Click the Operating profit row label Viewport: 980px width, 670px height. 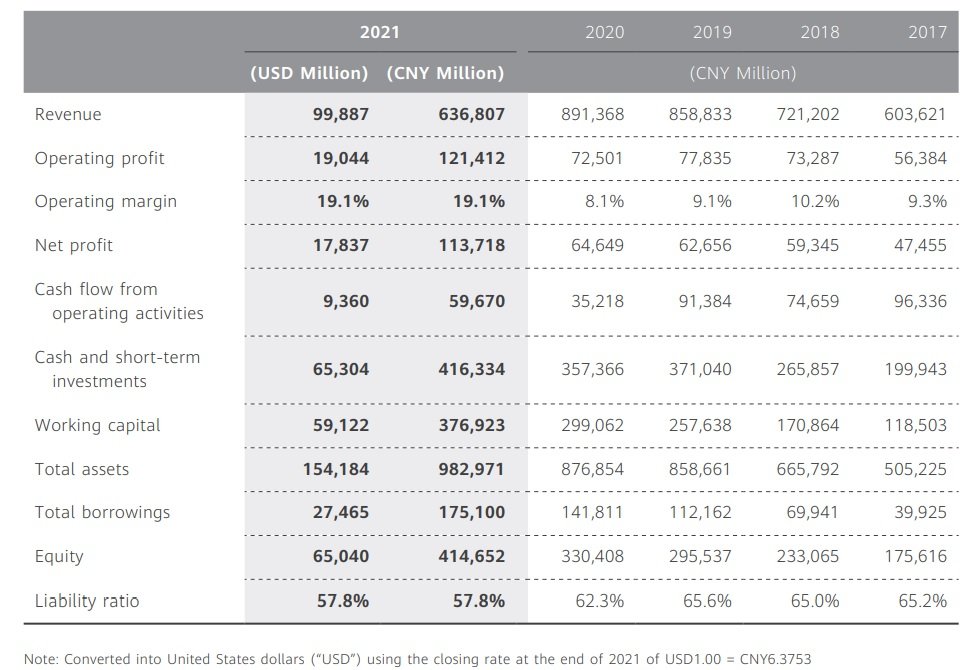99,158
